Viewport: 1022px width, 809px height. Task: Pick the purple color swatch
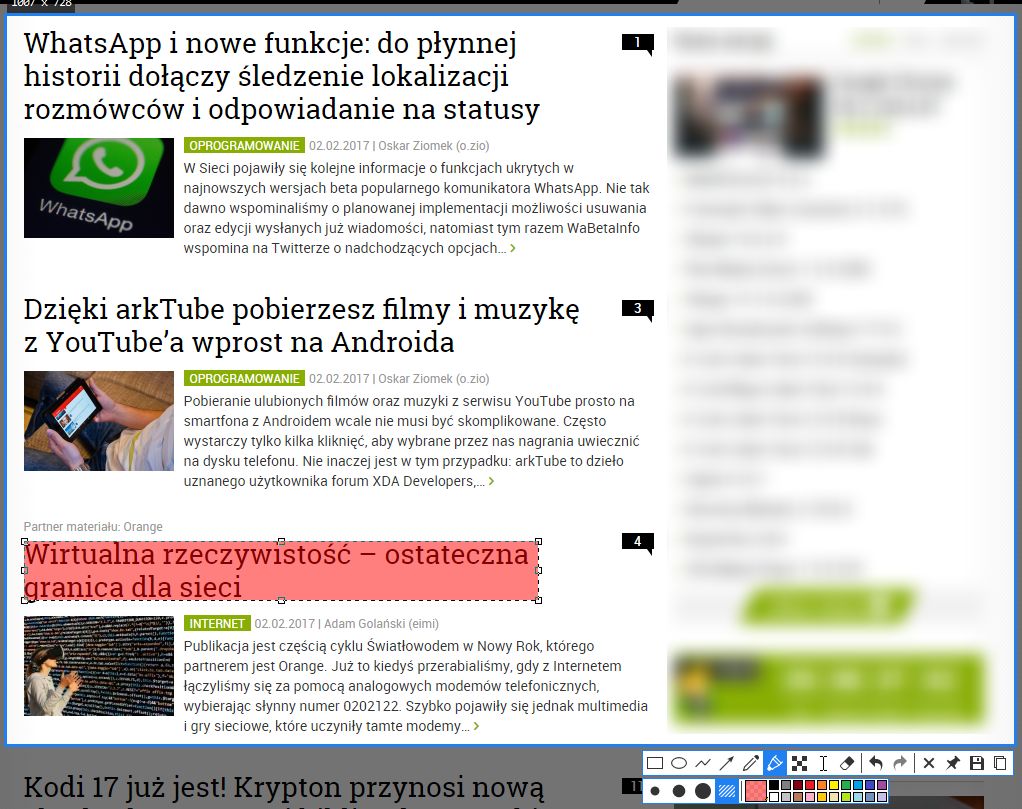(x=882, y=785)
